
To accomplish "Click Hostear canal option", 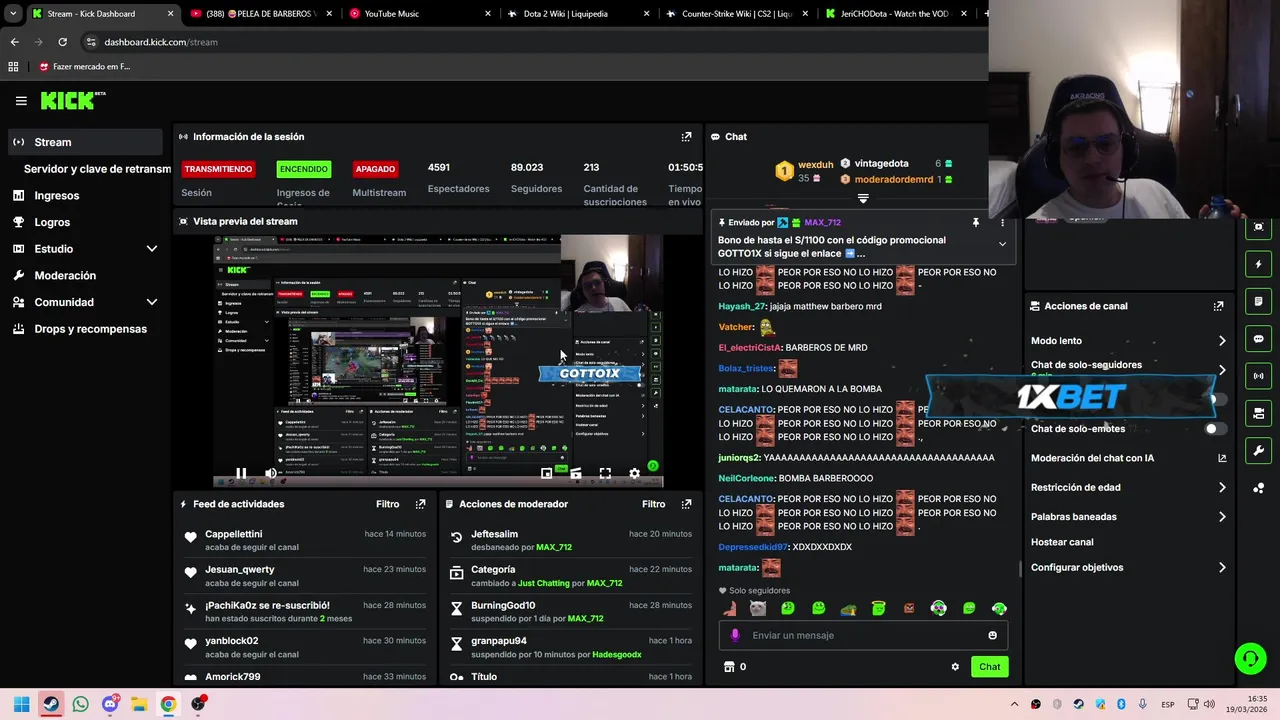I will (x=1062, y=542).
